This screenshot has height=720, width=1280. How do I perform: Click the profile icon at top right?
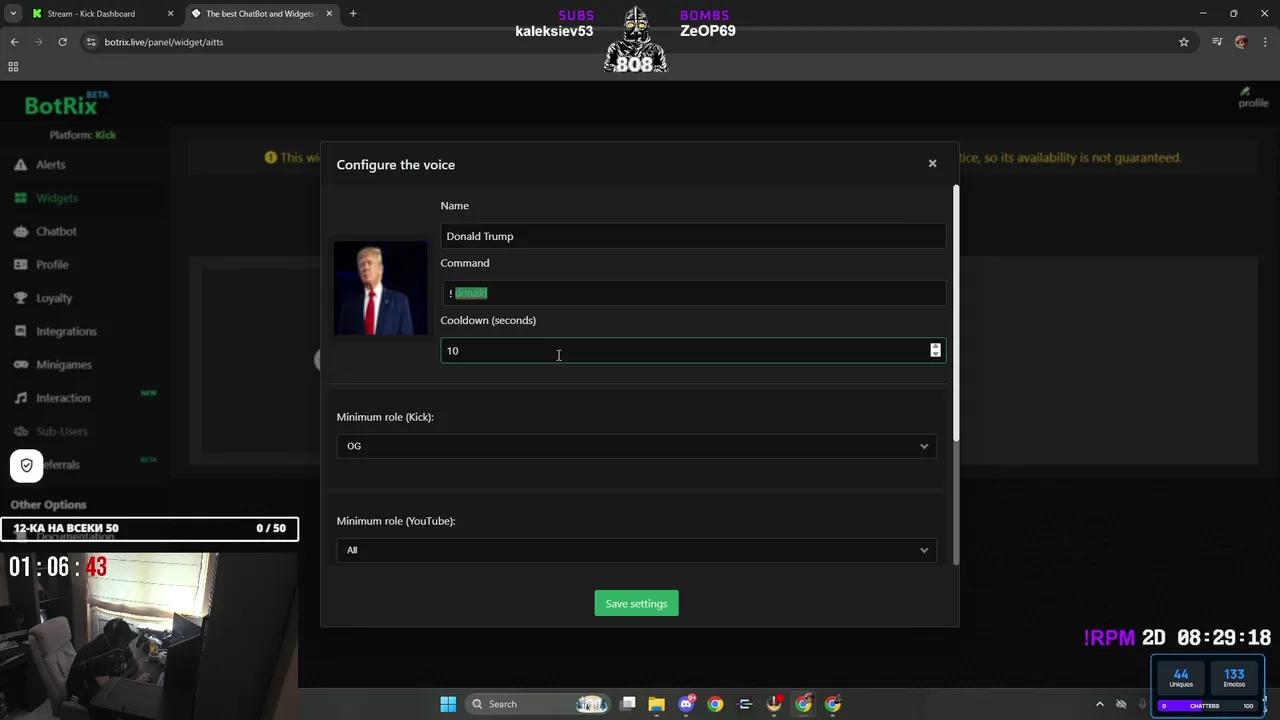[x=1253, y=98]
